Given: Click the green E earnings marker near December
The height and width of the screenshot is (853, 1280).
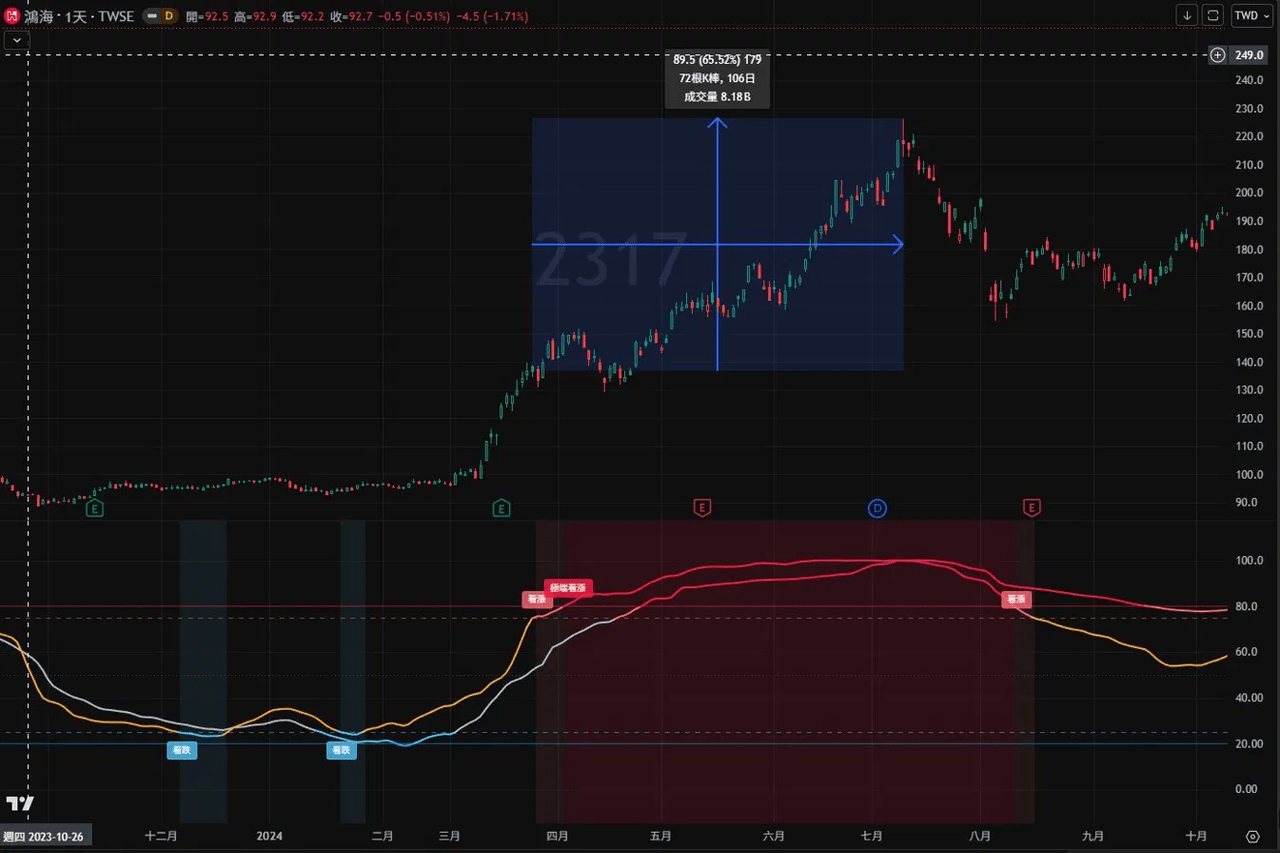Looking at the screenshot, I should [x=95, y=509].
